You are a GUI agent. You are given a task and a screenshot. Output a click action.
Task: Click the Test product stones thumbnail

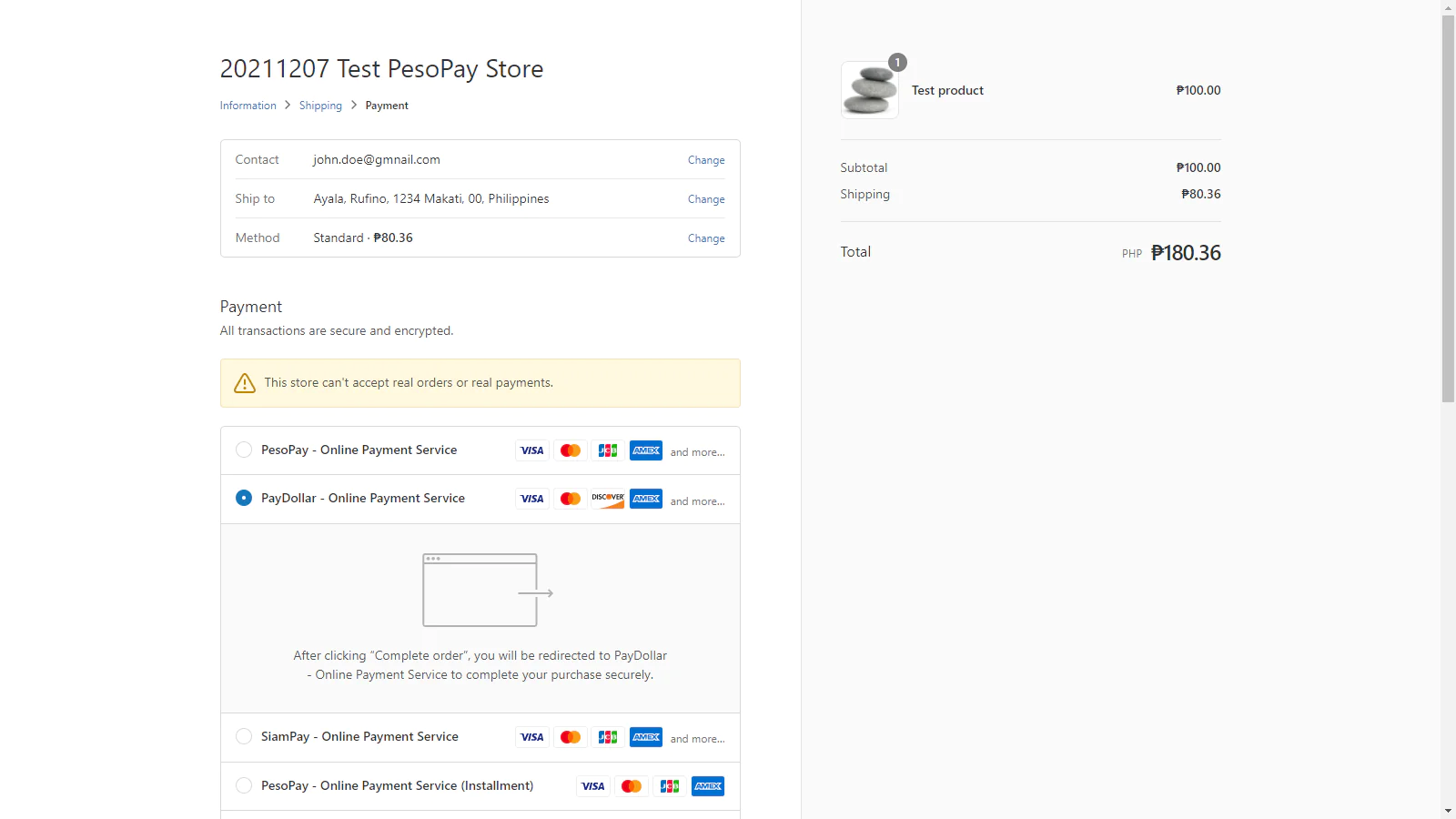(870, 90)
